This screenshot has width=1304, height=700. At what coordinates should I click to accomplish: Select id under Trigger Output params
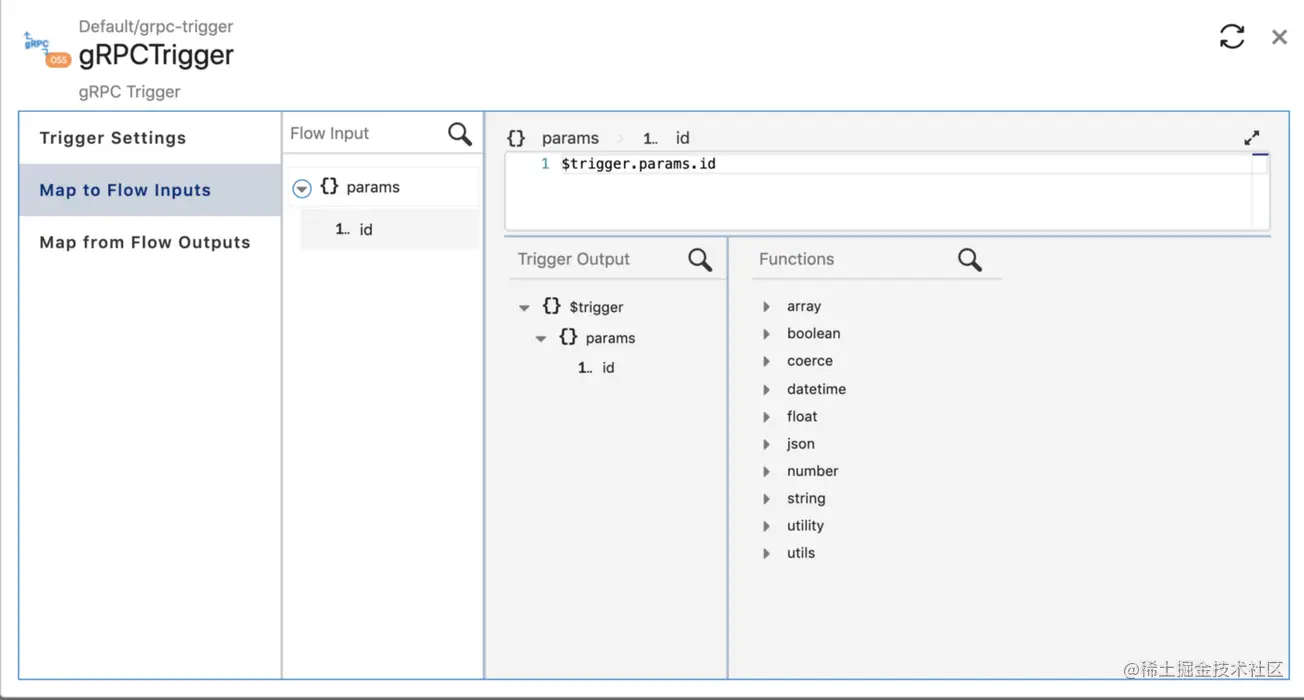[607, 368]
